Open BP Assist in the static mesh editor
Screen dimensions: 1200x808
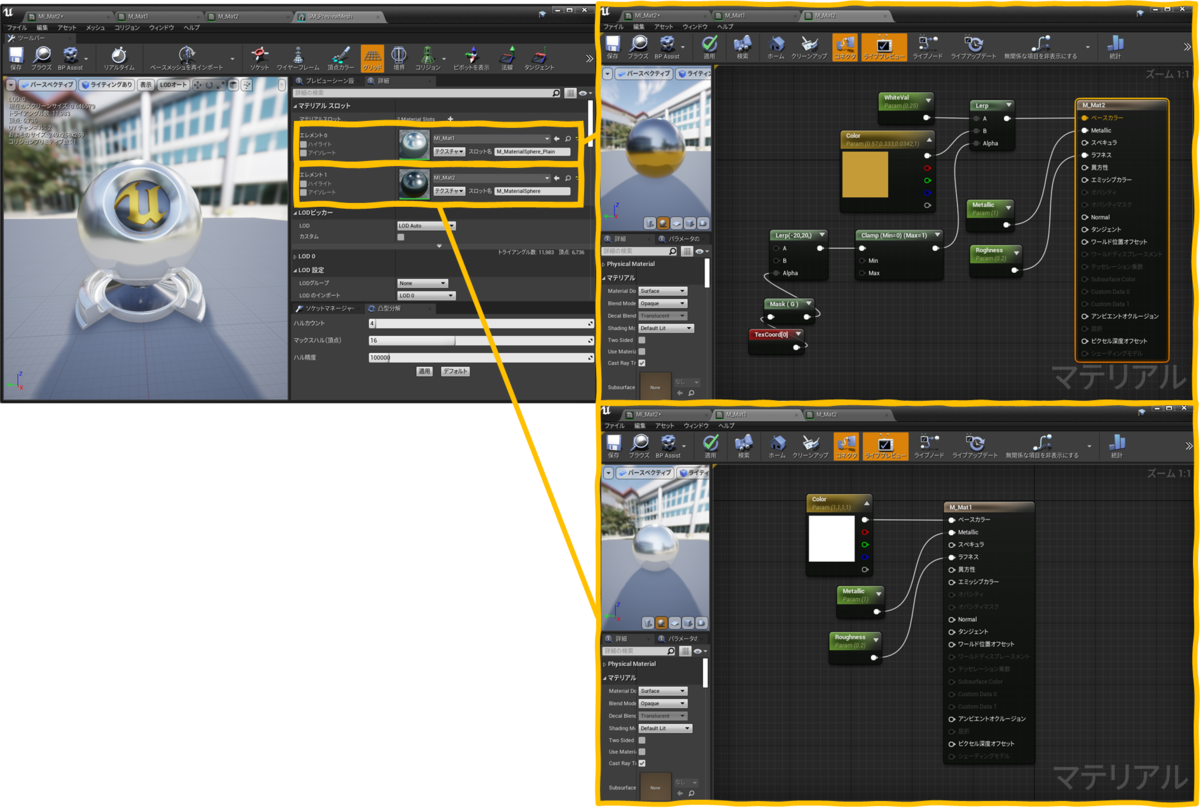pos(70,58)
